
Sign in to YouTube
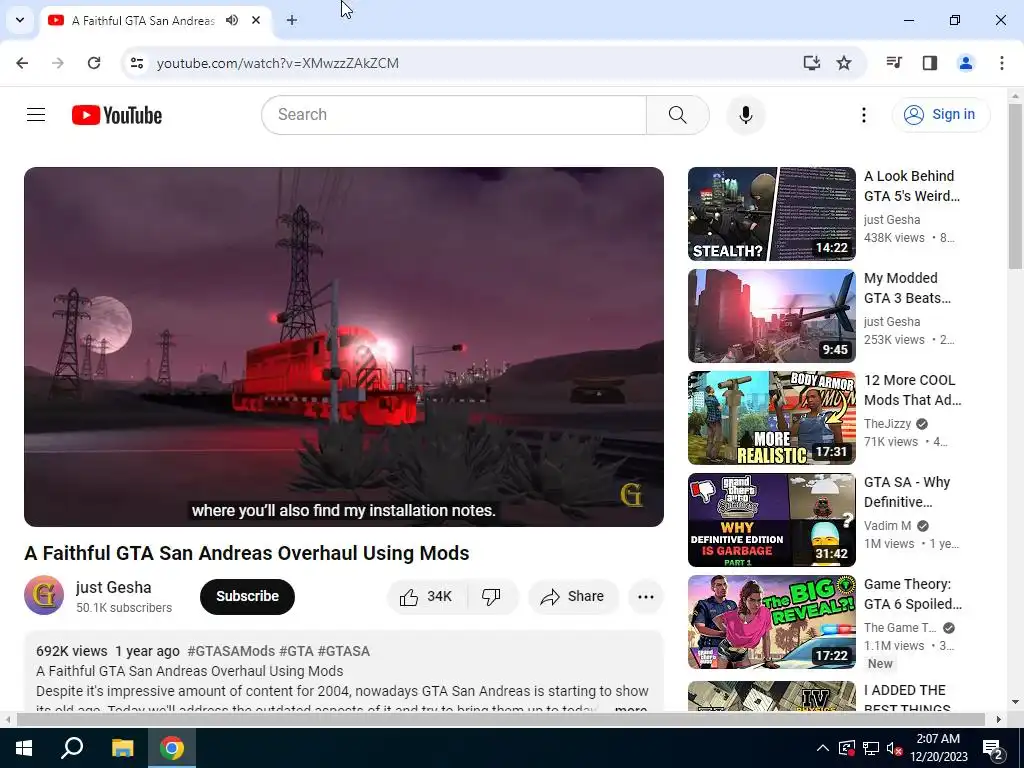click(x=940, y=114)
